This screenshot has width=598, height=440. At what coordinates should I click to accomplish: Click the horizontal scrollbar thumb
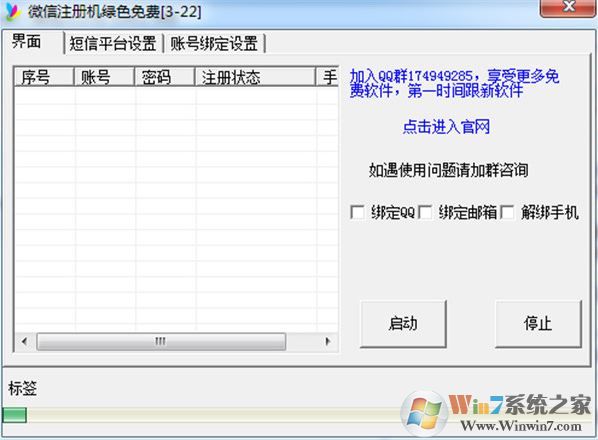161,341
